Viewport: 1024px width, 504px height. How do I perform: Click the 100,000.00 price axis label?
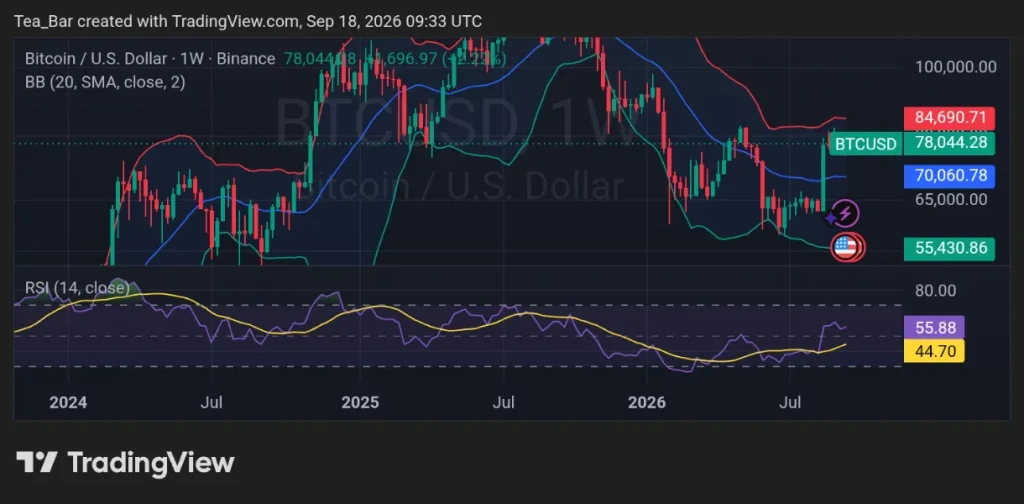956,67
